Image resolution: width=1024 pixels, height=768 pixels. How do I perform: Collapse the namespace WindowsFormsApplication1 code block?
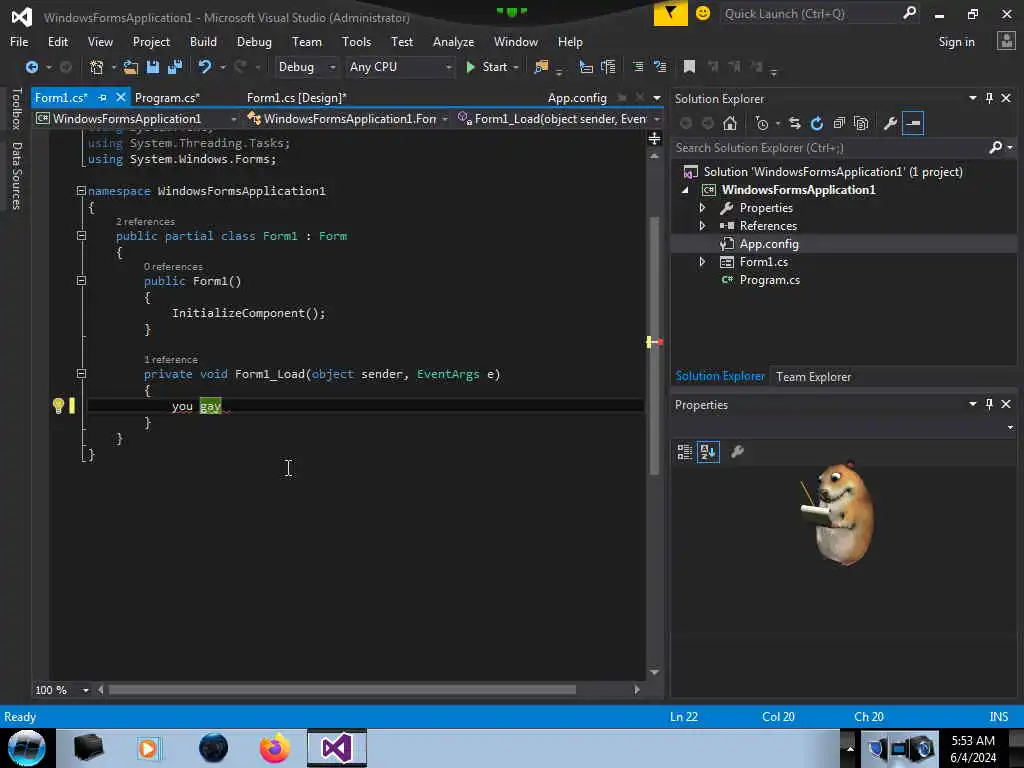coord(81,191)
